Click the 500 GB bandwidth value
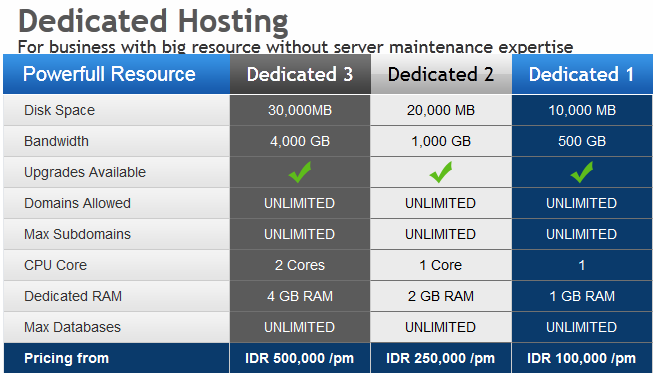The width and height of the screenshot is (653, 373). [x=582, y=141]
